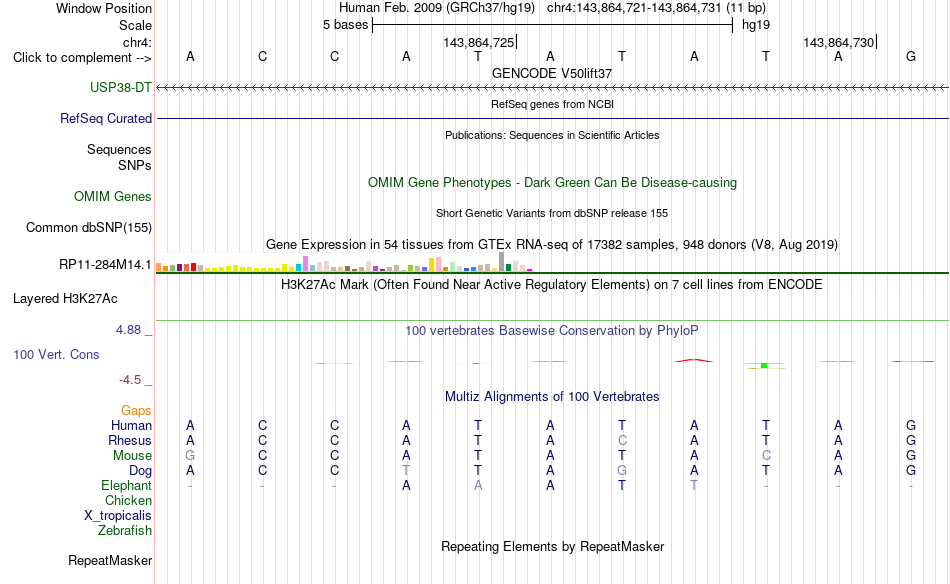Select the SNPs track label

[x=135, y=165]
